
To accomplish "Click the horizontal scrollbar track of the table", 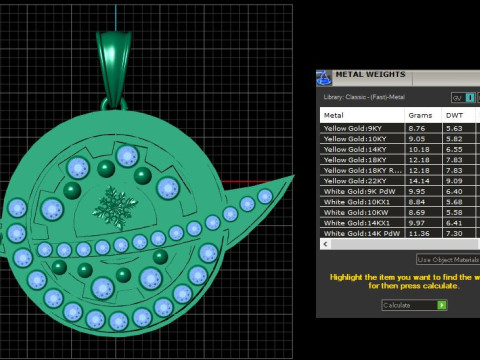I will [405, 244].
